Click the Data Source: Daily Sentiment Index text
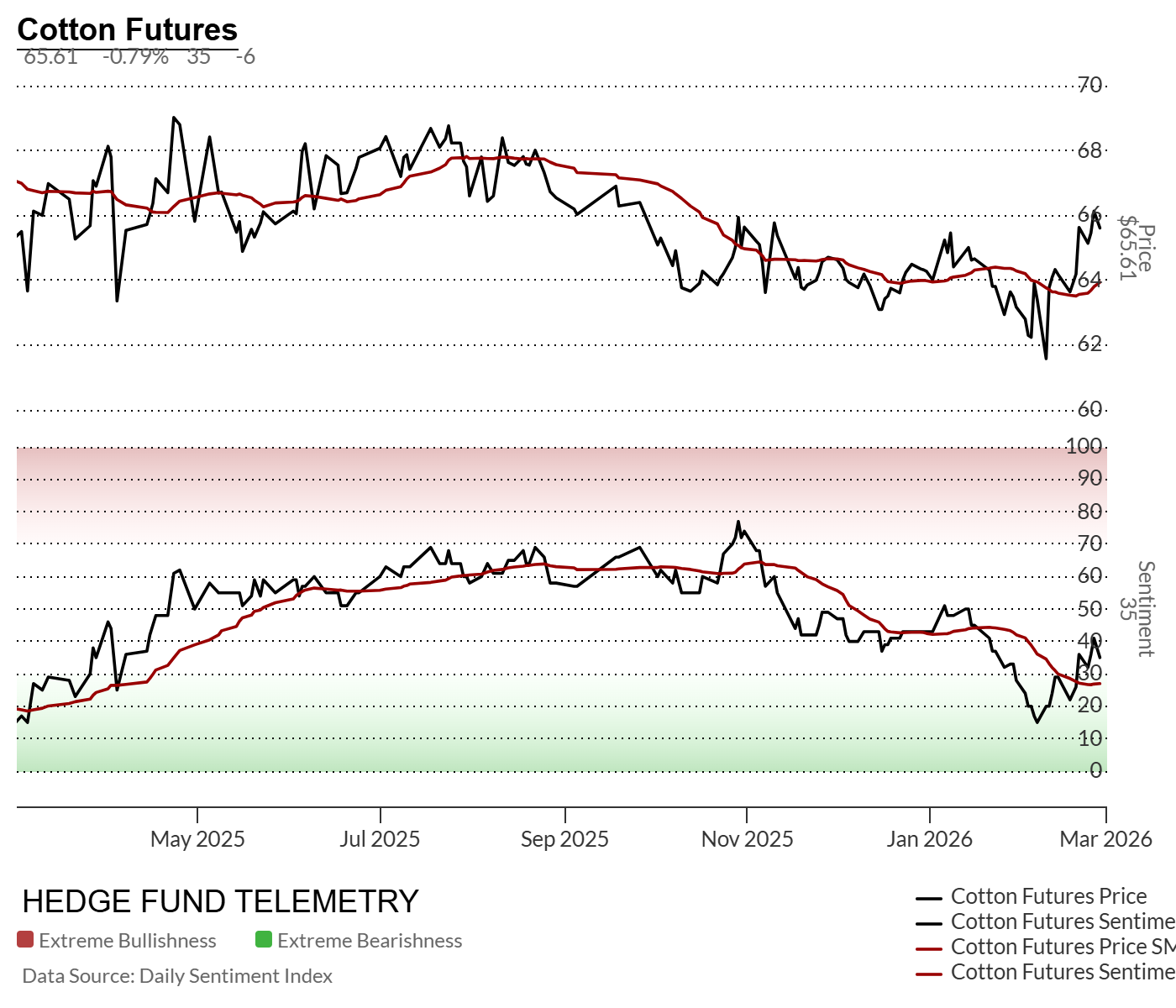 click(177, 976)
